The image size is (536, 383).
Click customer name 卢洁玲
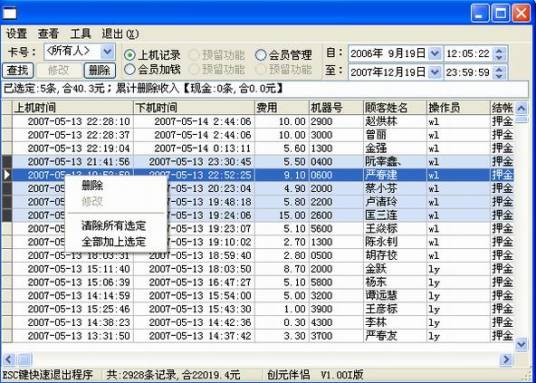[381, 202]
